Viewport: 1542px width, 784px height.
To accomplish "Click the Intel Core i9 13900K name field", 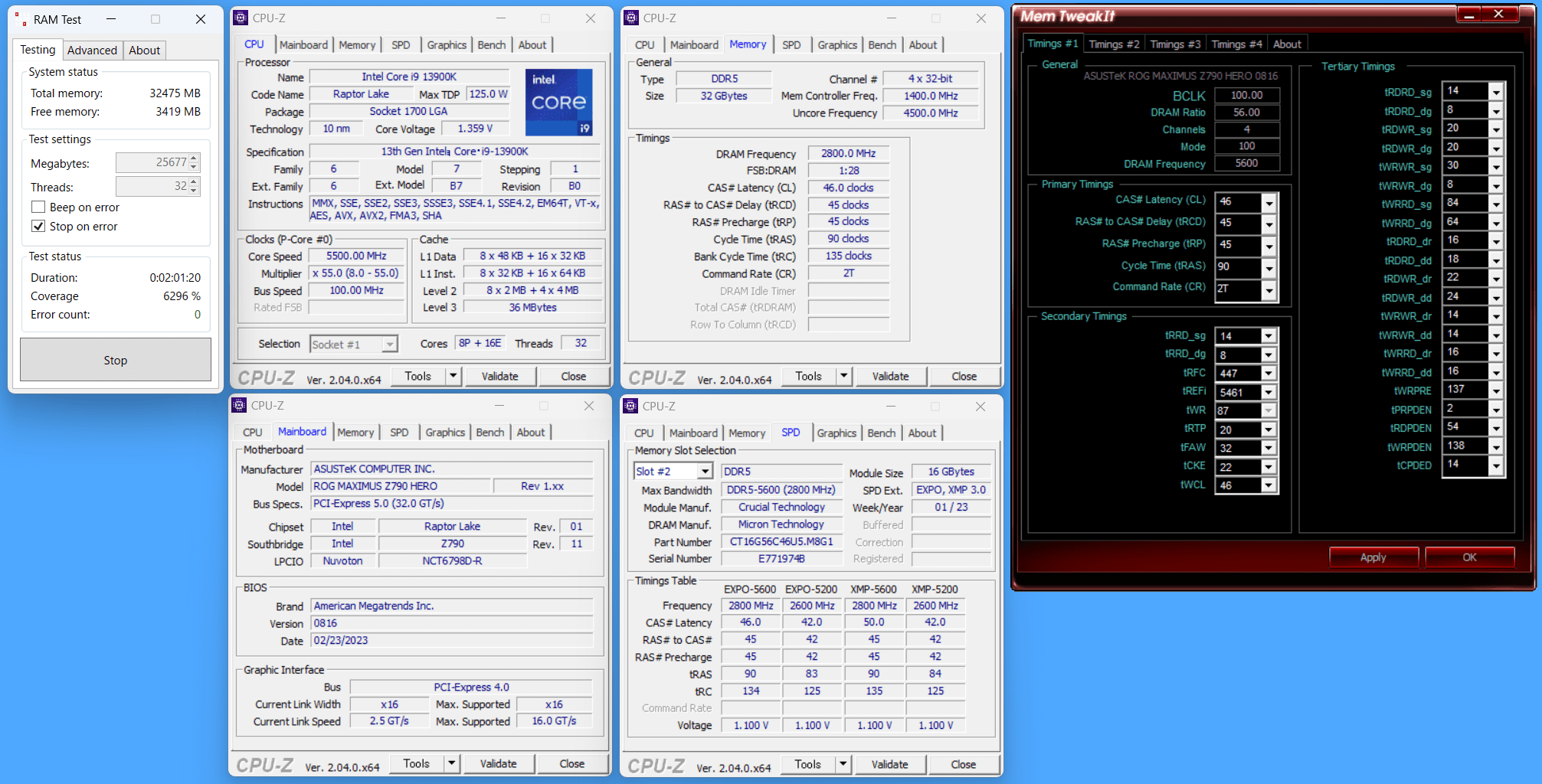I will click(x=410, y=77).
